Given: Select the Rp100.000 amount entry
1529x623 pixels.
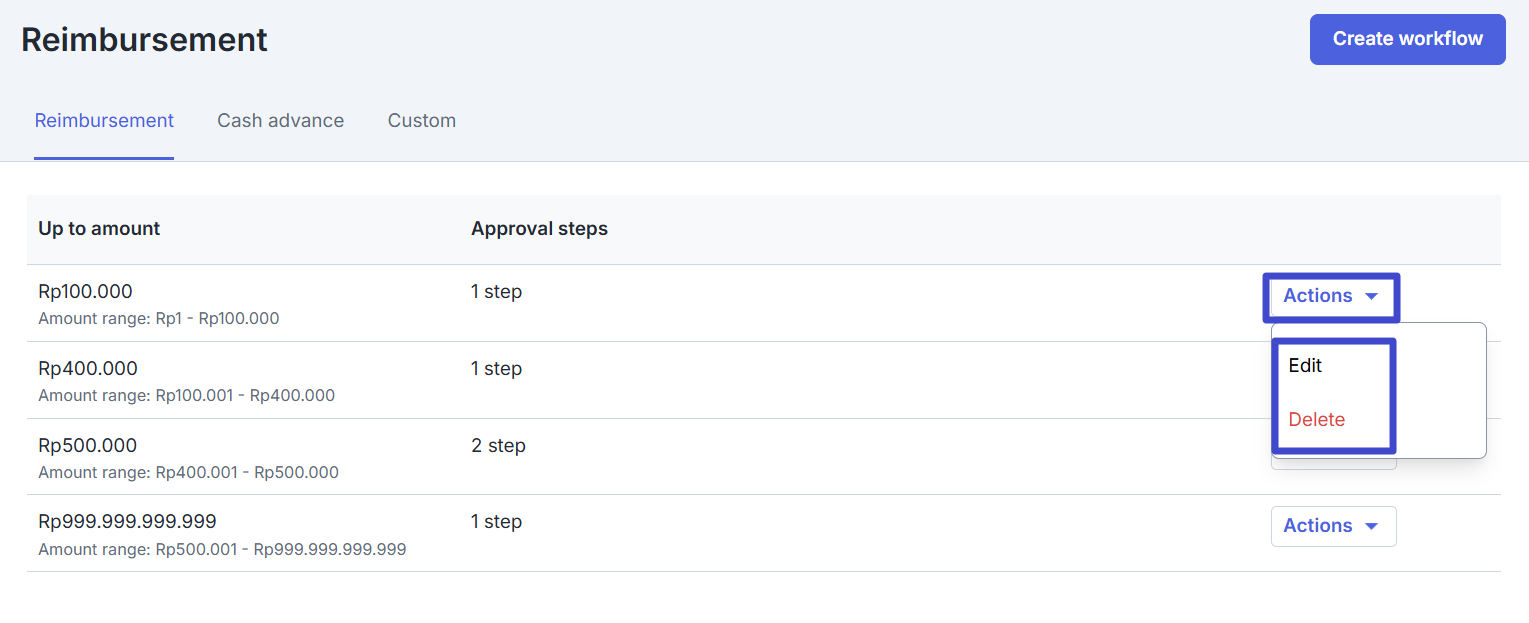Looking at the screenshot, I should (85, 292).
